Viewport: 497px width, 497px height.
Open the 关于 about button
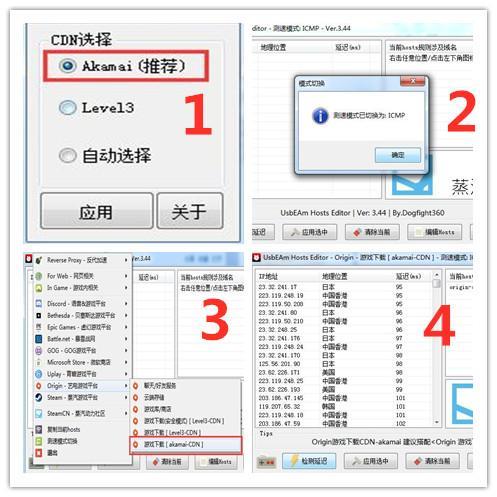(x=190, y=211)
